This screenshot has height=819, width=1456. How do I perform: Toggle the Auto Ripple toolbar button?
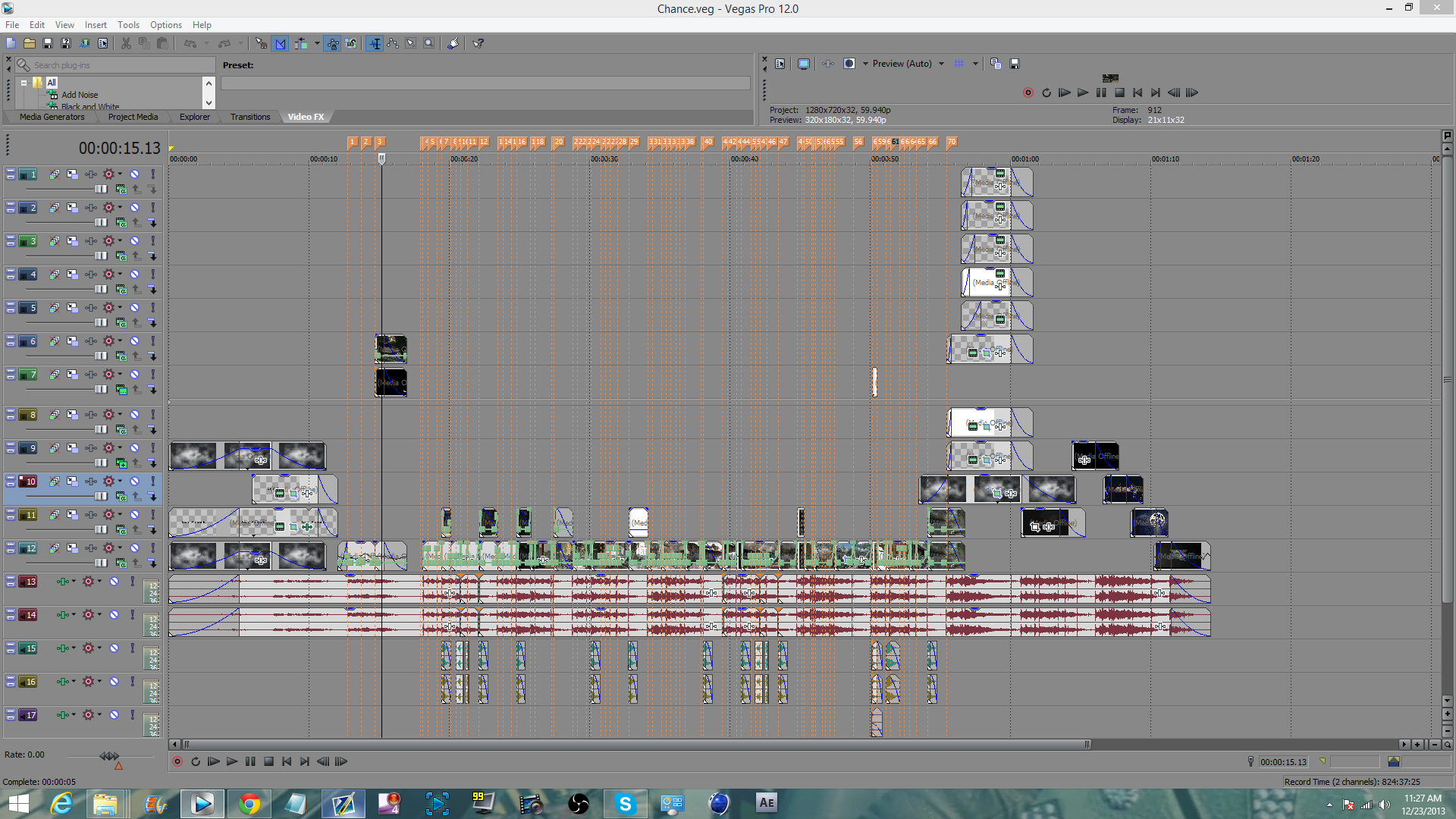(x=301, y=44)
